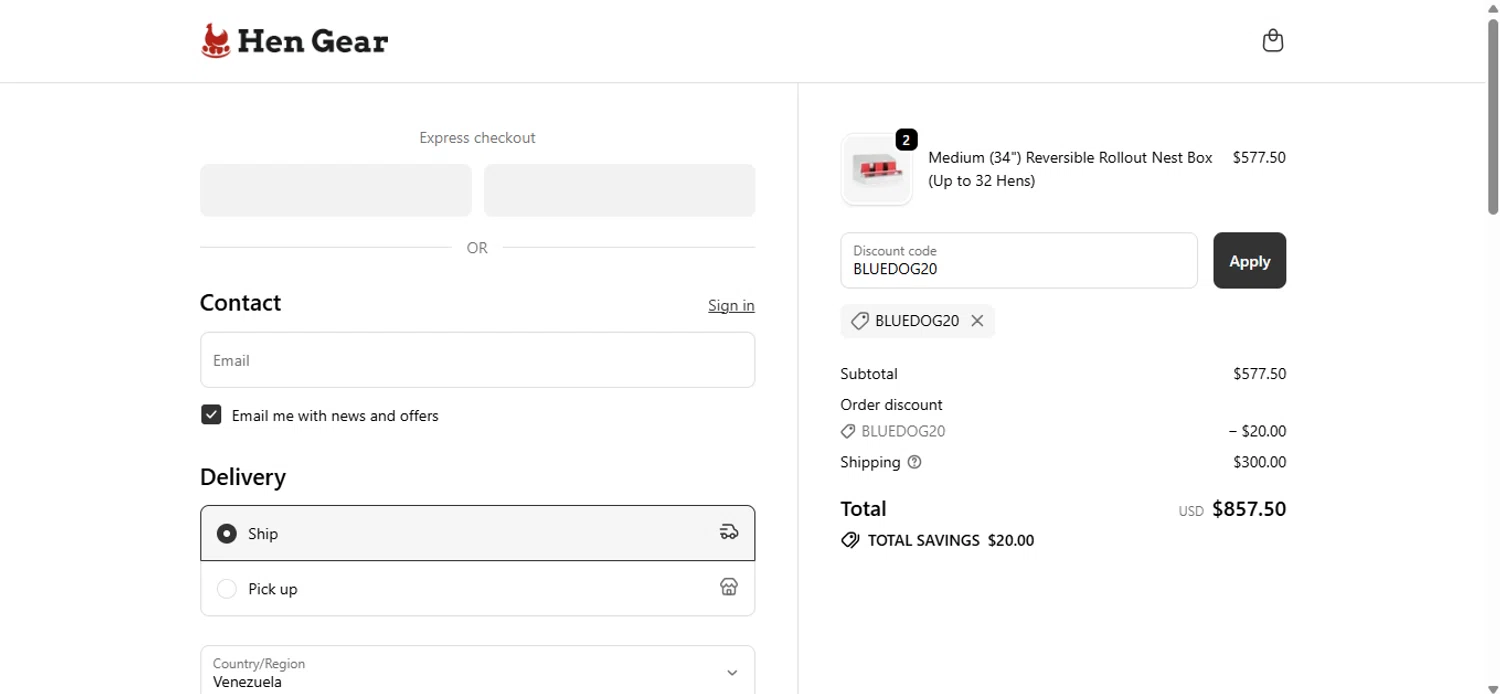Select the Ship delivery radio button
This screenshot has width=1500, height=694.
pyautogui.click(x=227, y=533)
